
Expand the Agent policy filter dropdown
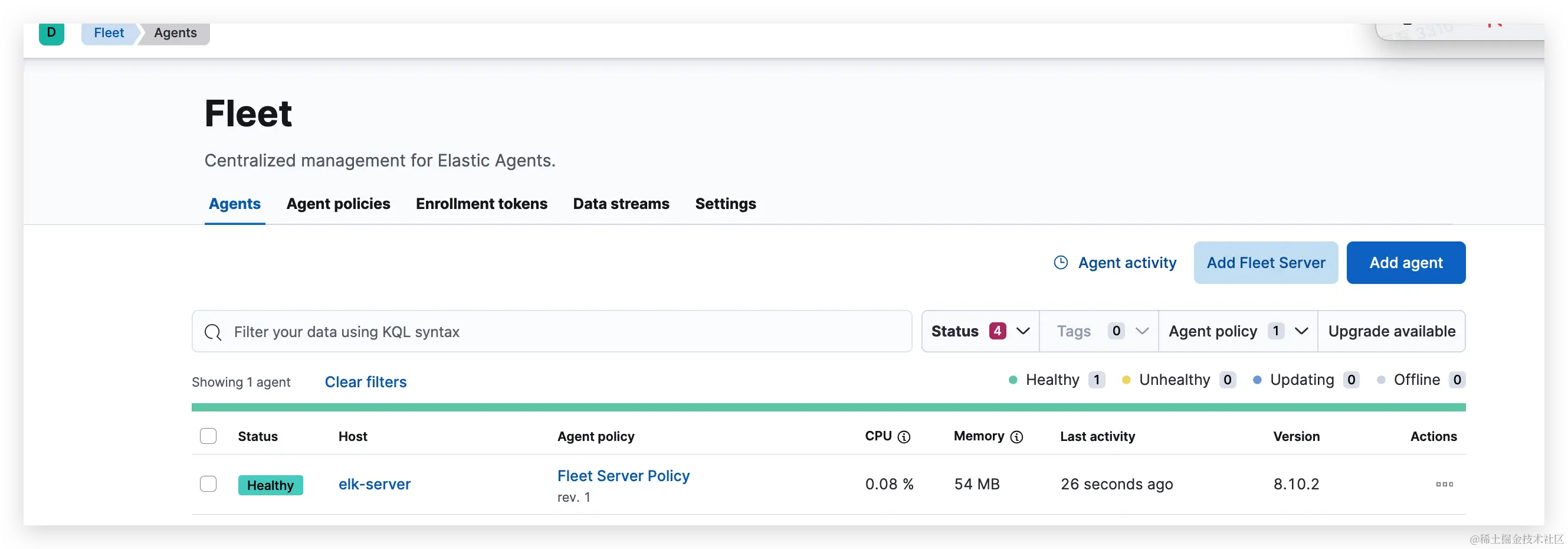1238,332
